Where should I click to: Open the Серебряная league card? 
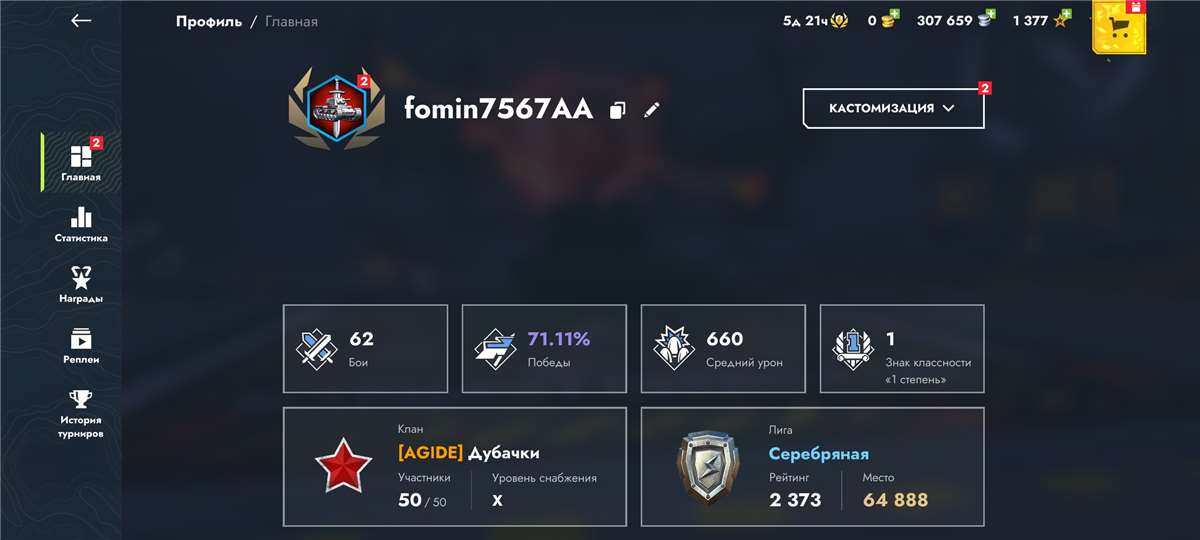pos(813,466)
